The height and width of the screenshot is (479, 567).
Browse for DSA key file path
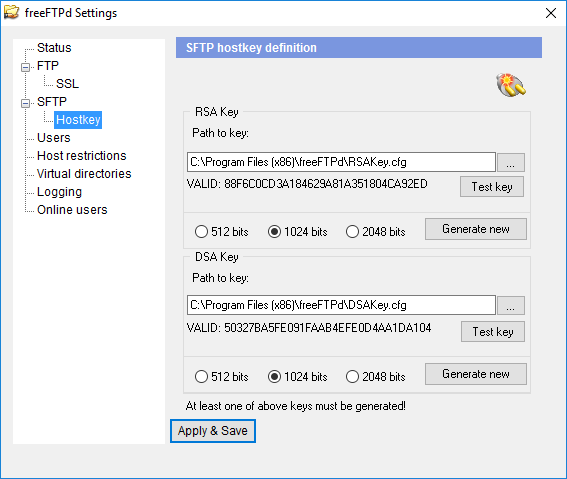pyautogui.click(x=511, y=305)
